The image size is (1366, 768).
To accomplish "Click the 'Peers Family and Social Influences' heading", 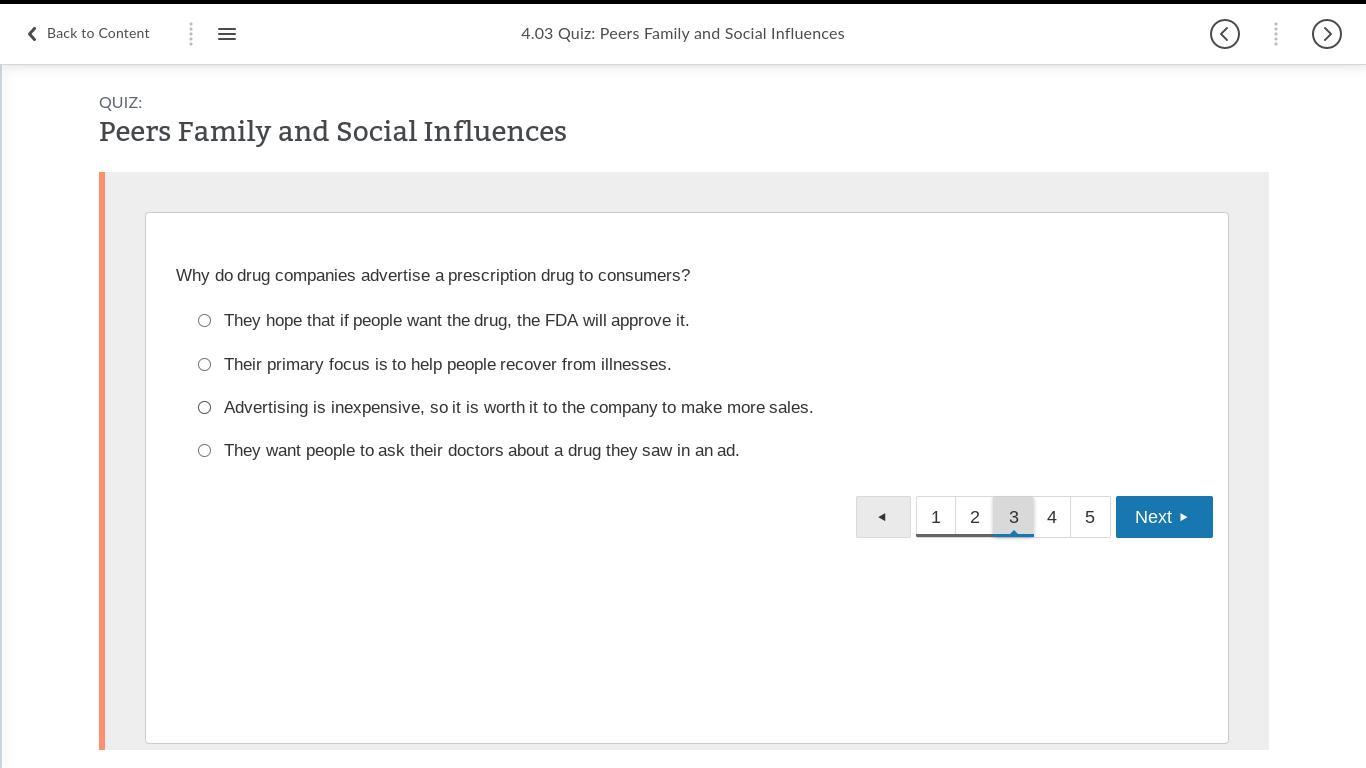I will (x=332, y=132).
